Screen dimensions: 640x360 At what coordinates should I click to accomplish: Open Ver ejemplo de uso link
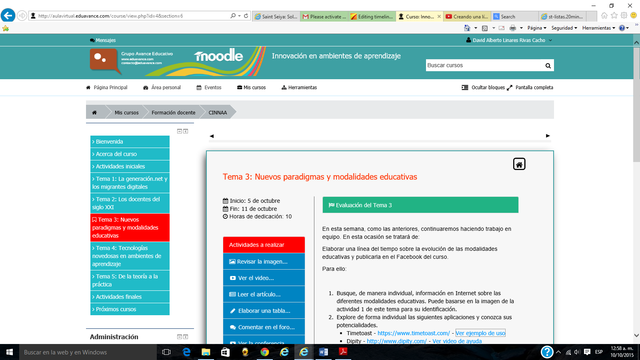(480, 333)
